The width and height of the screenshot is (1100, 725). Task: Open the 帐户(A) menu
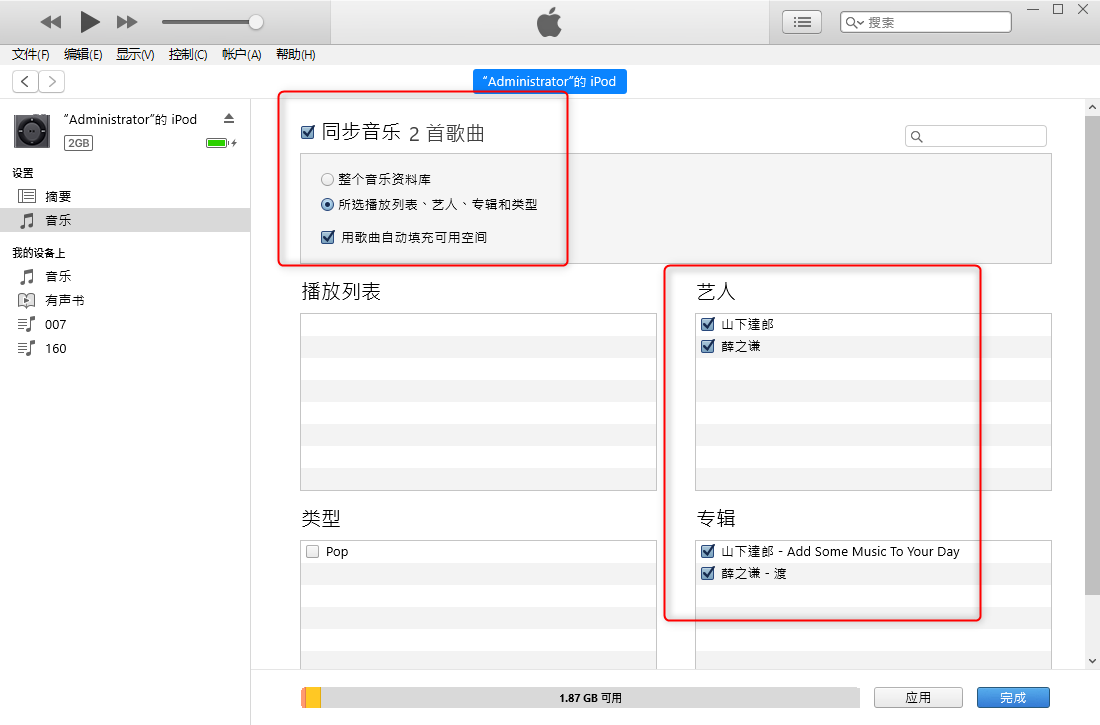point(241,55)
